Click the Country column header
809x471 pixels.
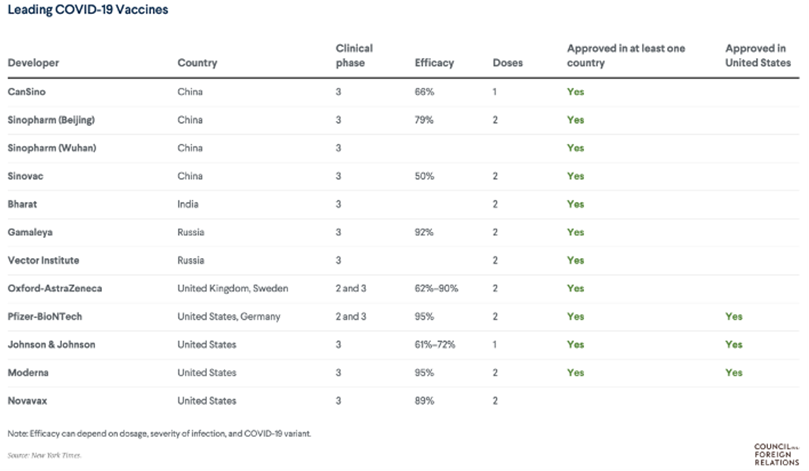pos(197,63)
